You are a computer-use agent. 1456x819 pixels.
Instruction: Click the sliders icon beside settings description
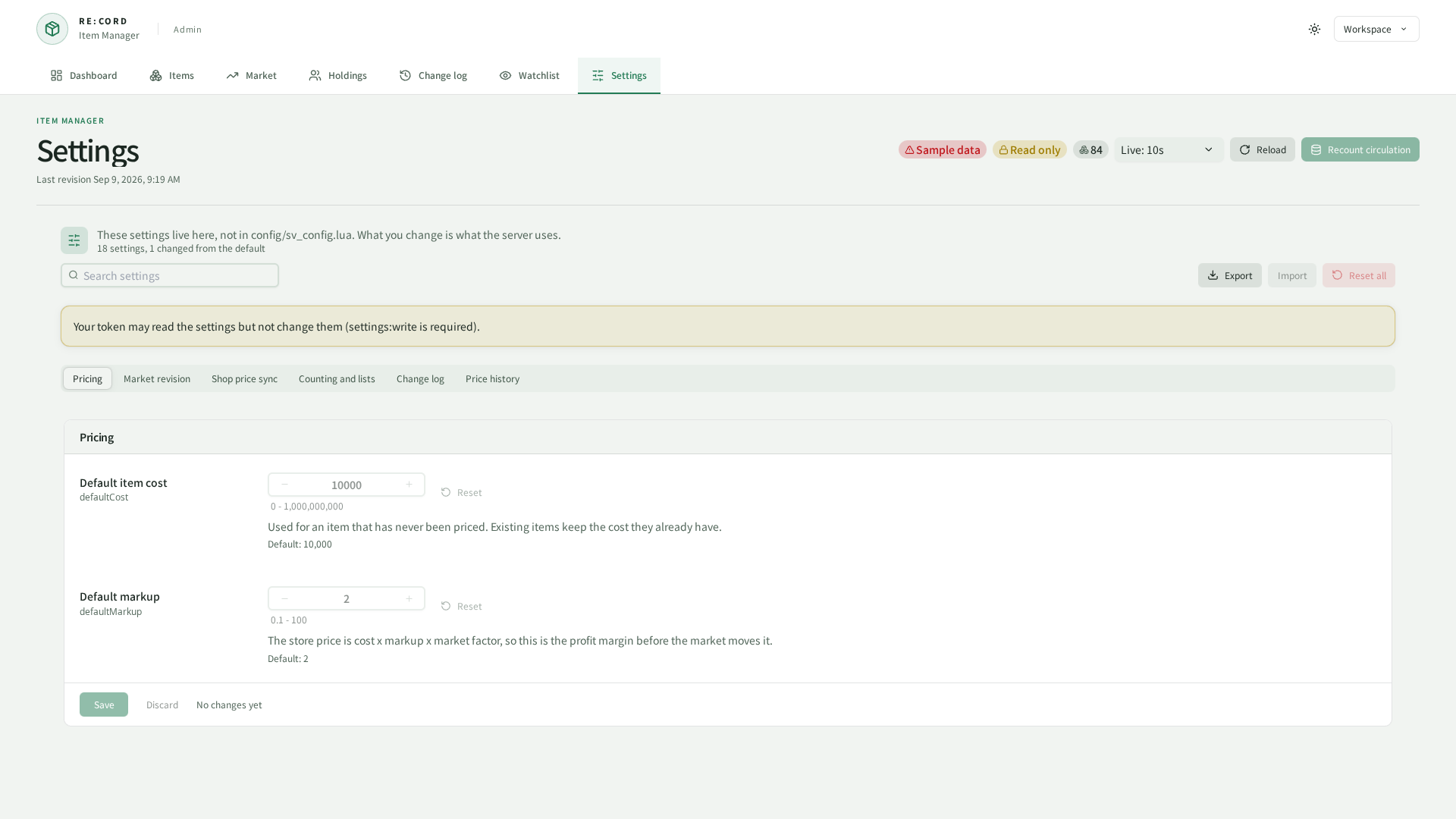74,240
